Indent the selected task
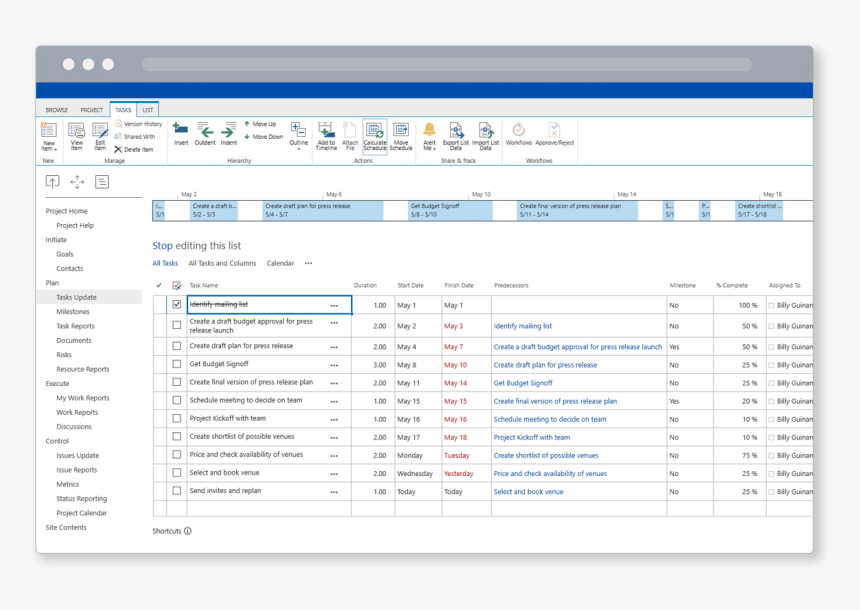The height and width of the screenshot is (610, 860). [x=229, y=134]
